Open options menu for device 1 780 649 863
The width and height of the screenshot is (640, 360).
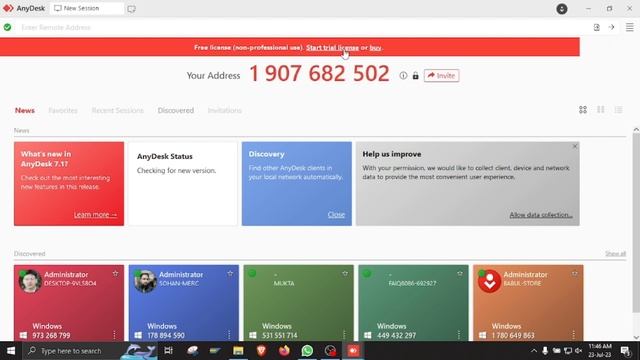(x=573, y=335)
